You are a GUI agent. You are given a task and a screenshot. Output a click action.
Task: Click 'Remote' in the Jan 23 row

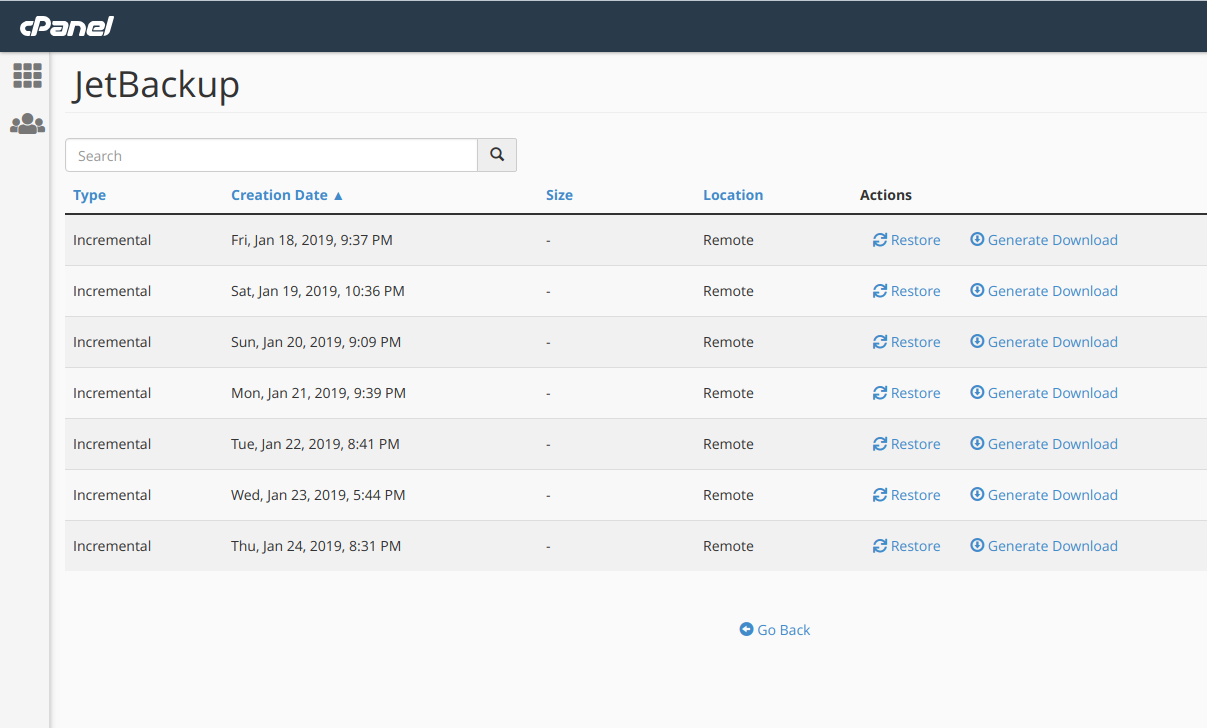coord(728,495)
